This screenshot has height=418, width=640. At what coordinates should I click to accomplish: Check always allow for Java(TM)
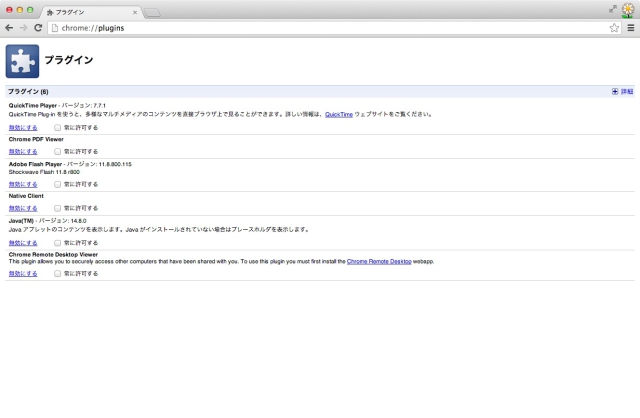tap(58, 243)
